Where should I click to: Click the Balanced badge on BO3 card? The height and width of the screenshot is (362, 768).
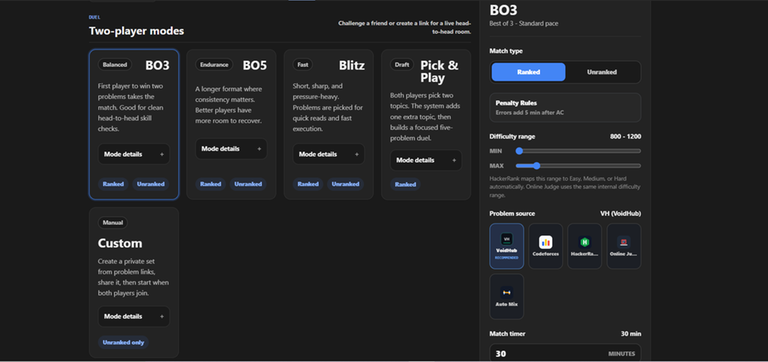click(x=115, y=65)
